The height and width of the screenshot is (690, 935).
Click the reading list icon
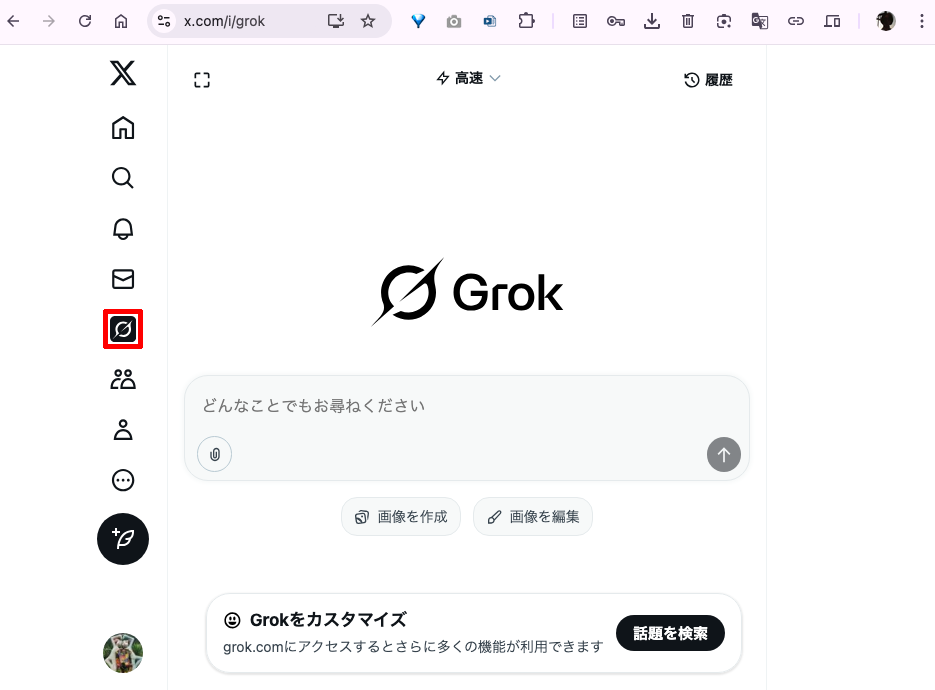coord(580,21)
